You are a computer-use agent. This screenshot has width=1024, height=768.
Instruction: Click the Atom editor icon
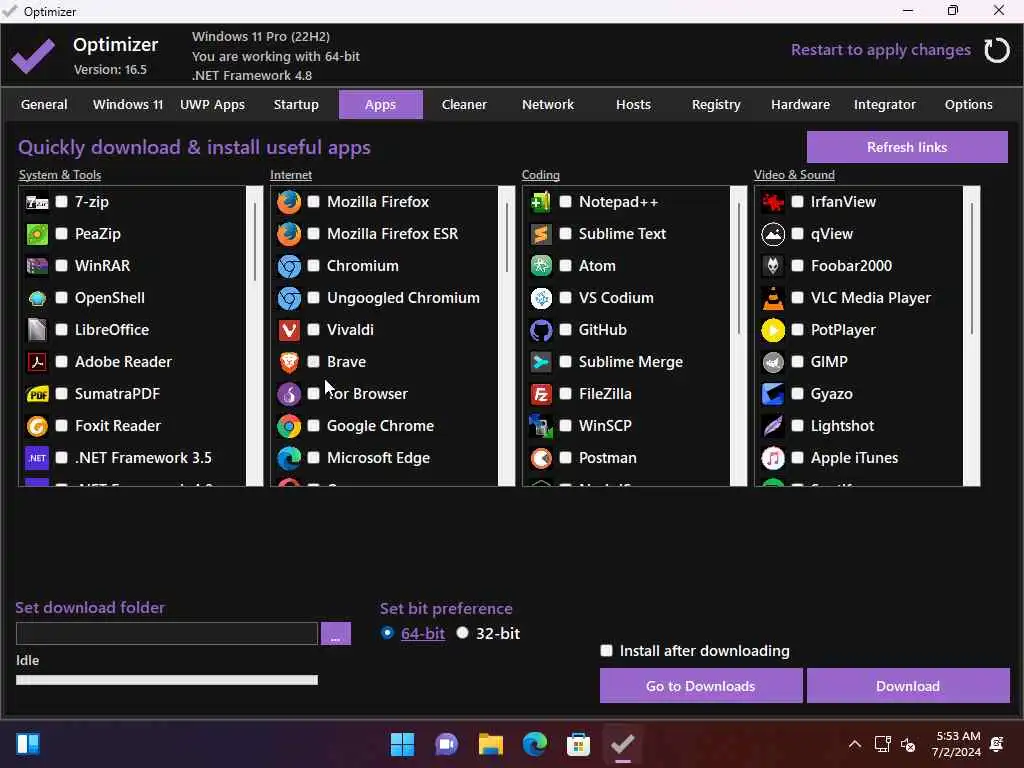541,266
